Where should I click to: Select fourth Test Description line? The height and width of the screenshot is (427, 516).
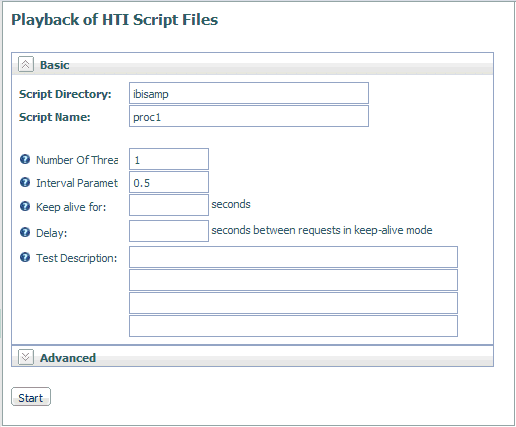point(293,326)
